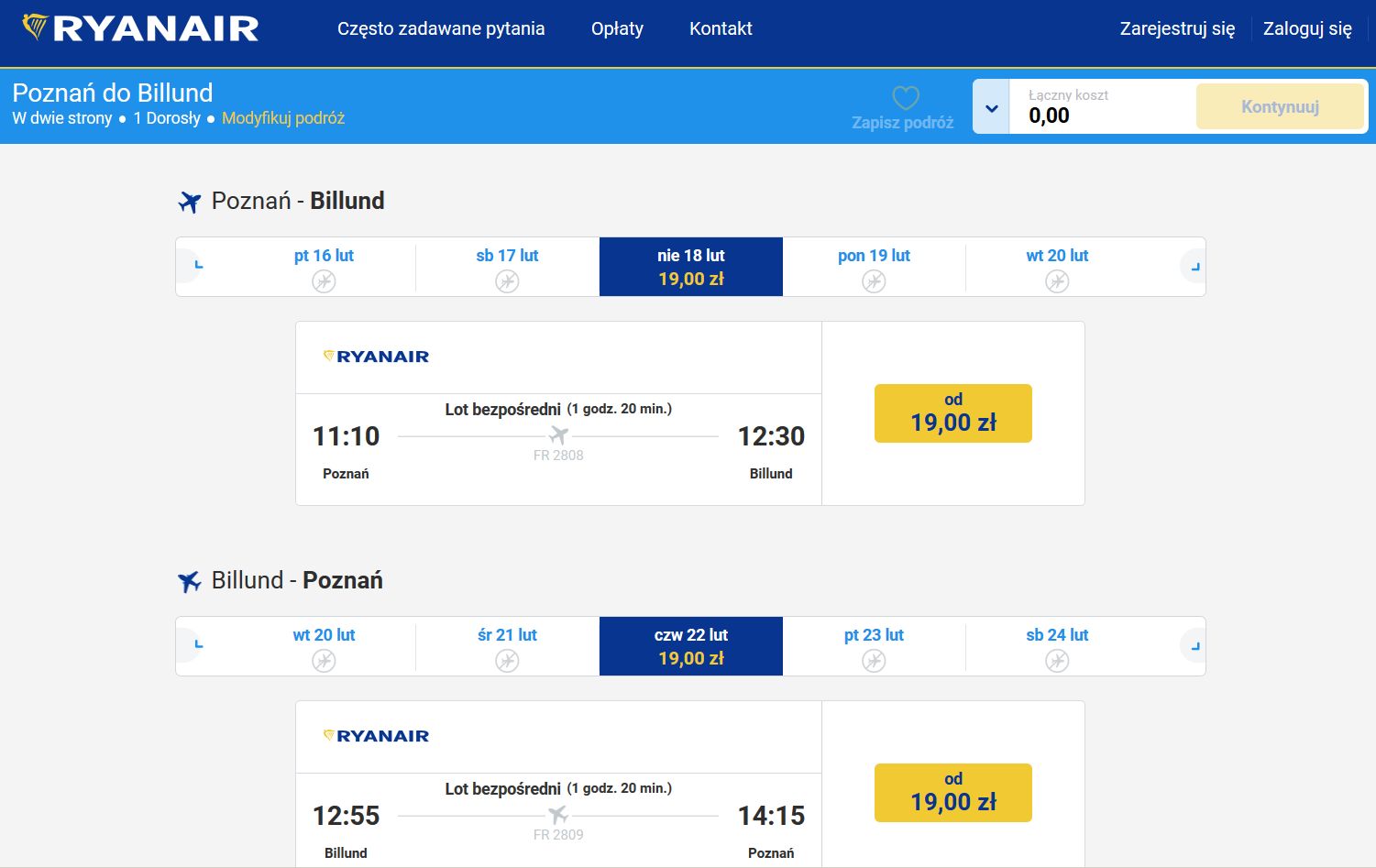
Task: Click the outbound Poznań - Billund plane icon
Action: pos(190,202)
